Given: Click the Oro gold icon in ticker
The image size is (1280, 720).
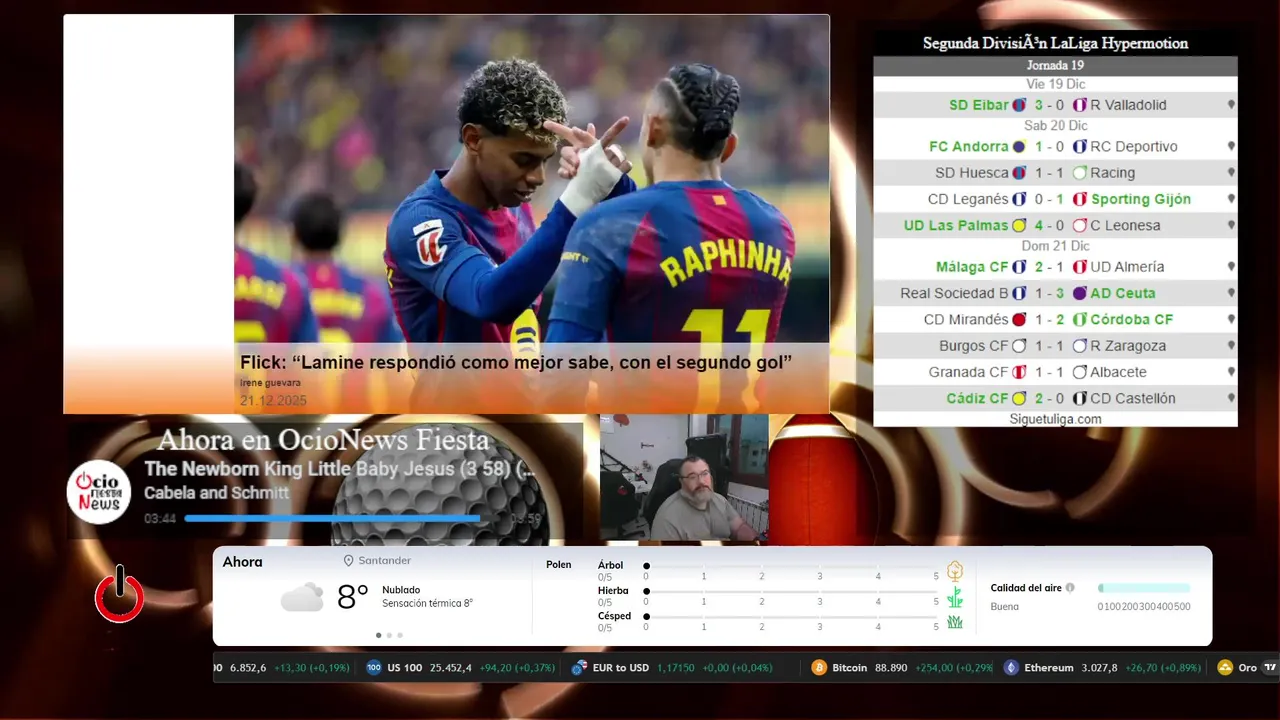Looking at the screenshot, I should (1225, 668).
